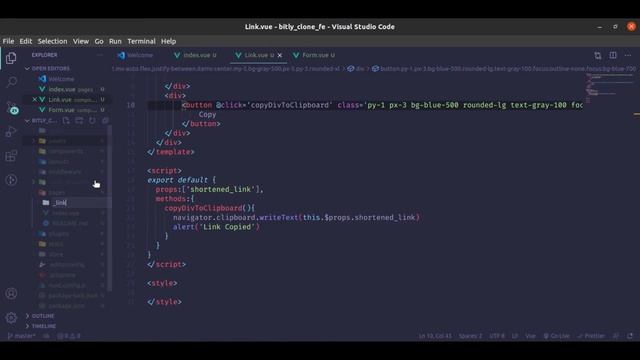The height and width of the screenshot is (360, 640).
Task: Select Welcome in Open Editors
Action: point(61,79)
